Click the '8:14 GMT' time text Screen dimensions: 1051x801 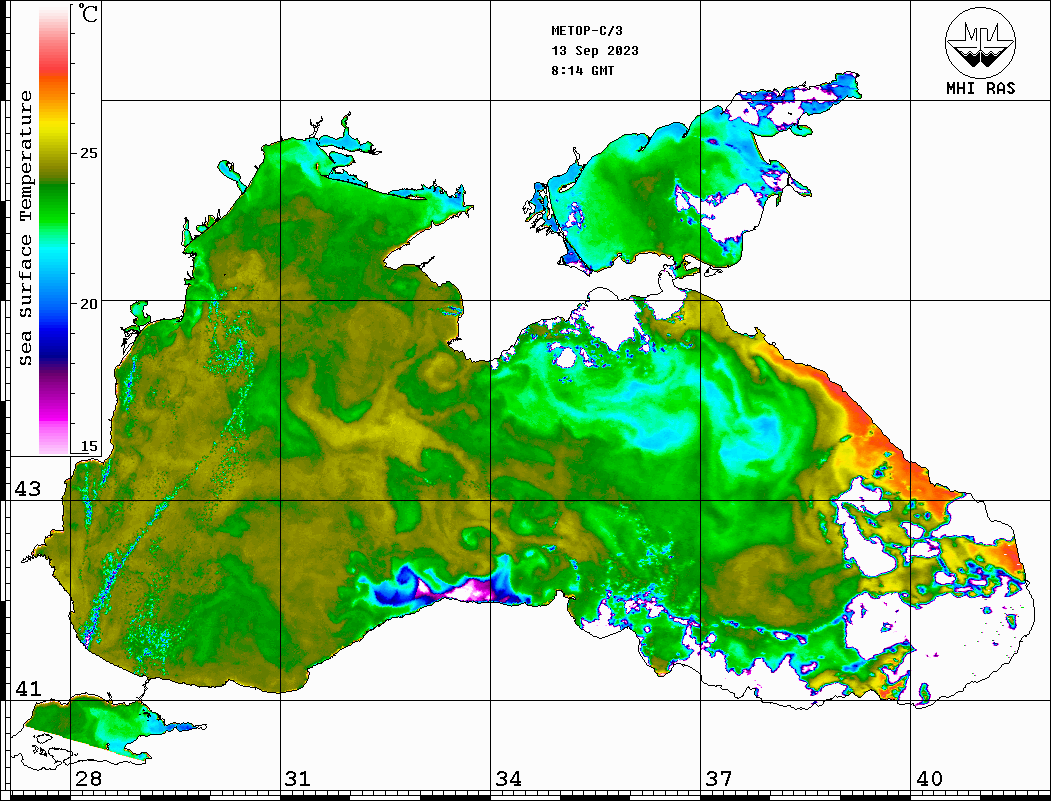click(x=582, y=70)
